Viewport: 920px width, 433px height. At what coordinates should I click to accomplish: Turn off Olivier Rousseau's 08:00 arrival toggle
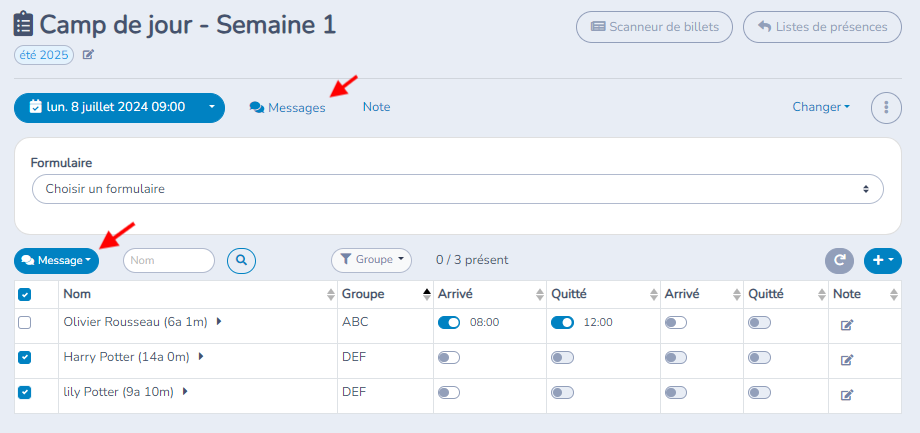(x=449, y=323)
